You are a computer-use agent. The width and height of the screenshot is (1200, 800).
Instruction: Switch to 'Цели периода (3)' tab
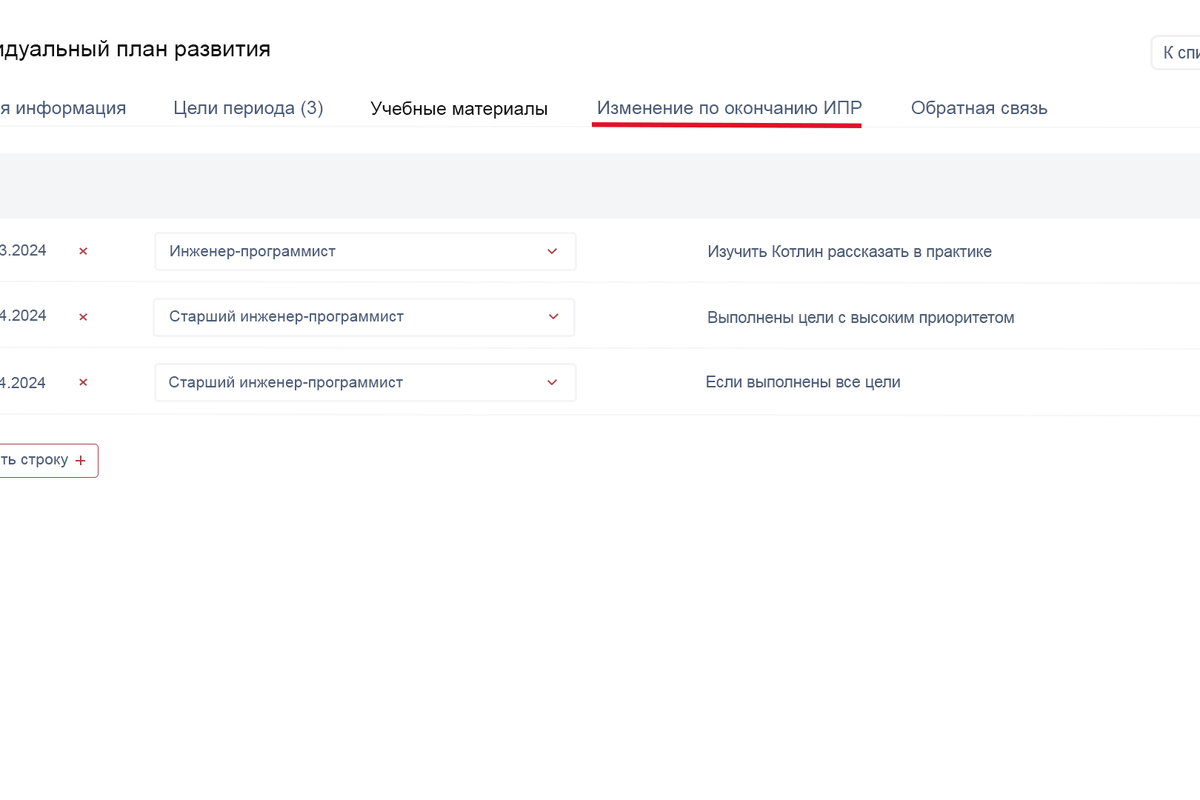point(248,108)
